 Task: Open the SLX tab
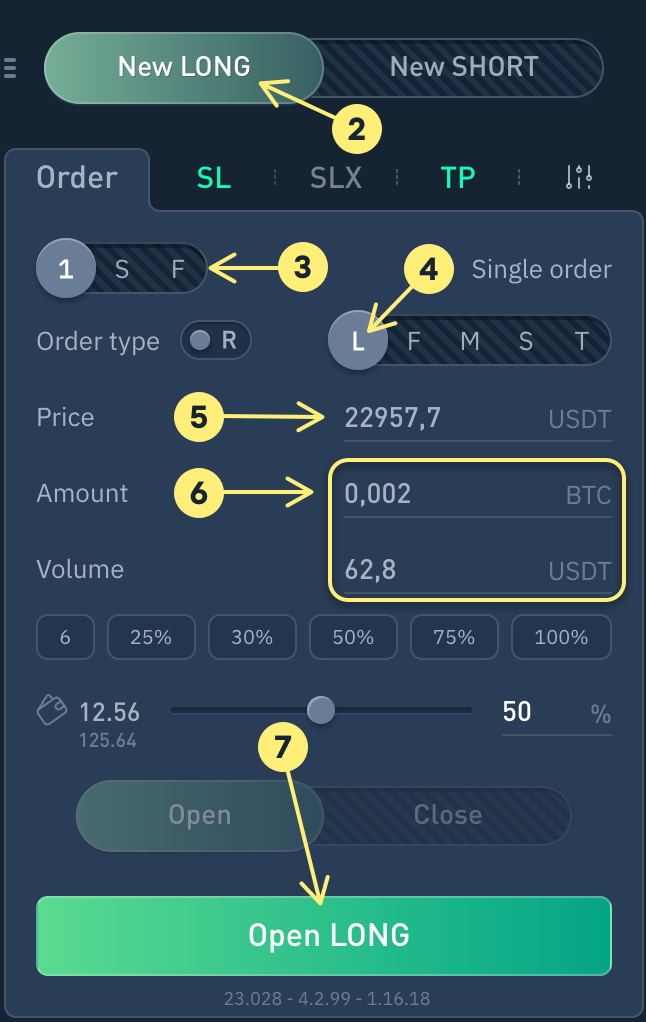pyautogui.click(x=336, y=178)
